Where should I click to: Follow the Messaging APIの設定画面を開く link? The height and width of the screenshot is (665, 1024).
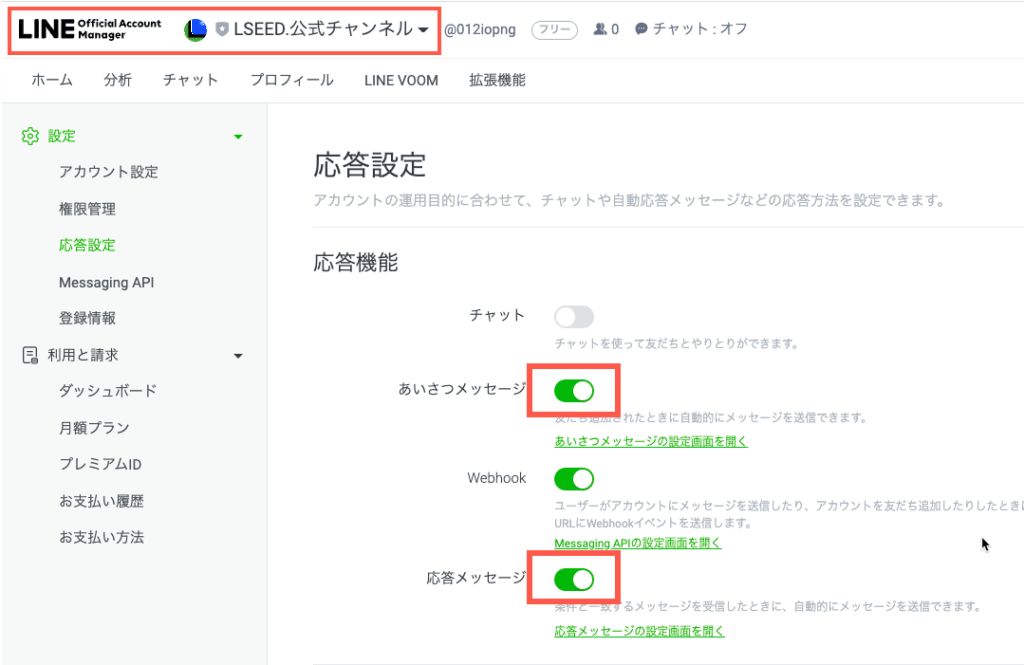pos(637,543)
